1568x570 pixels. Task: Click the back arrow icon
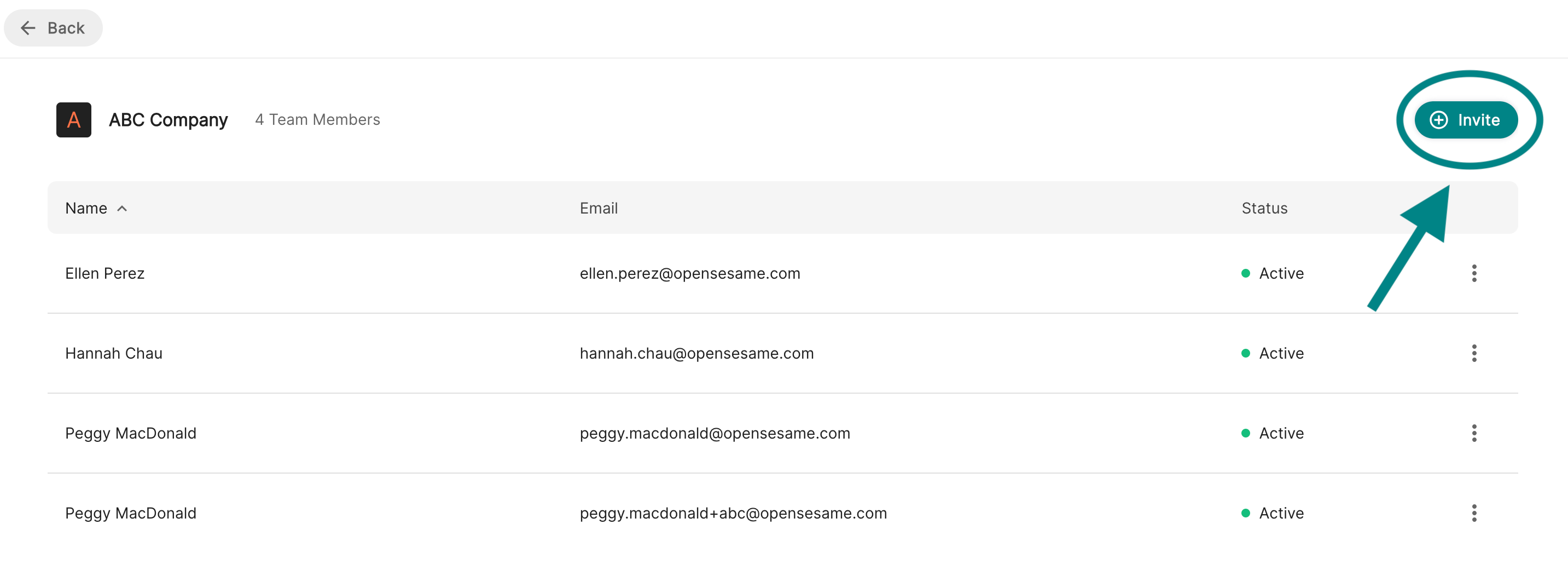tap(28, 28)
